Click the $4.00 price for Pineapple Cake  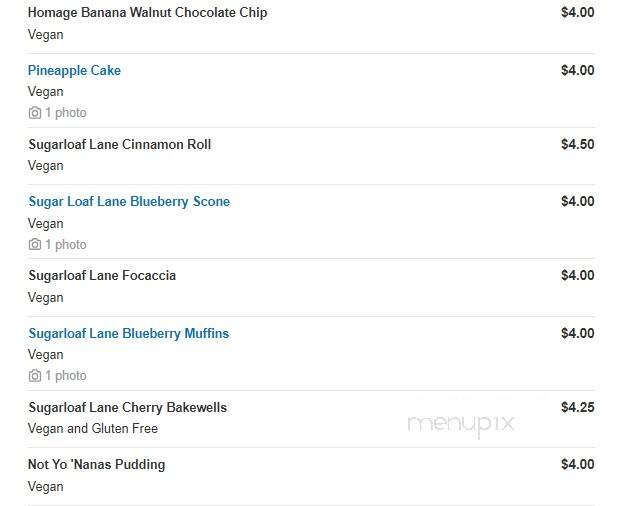point(577,70)
